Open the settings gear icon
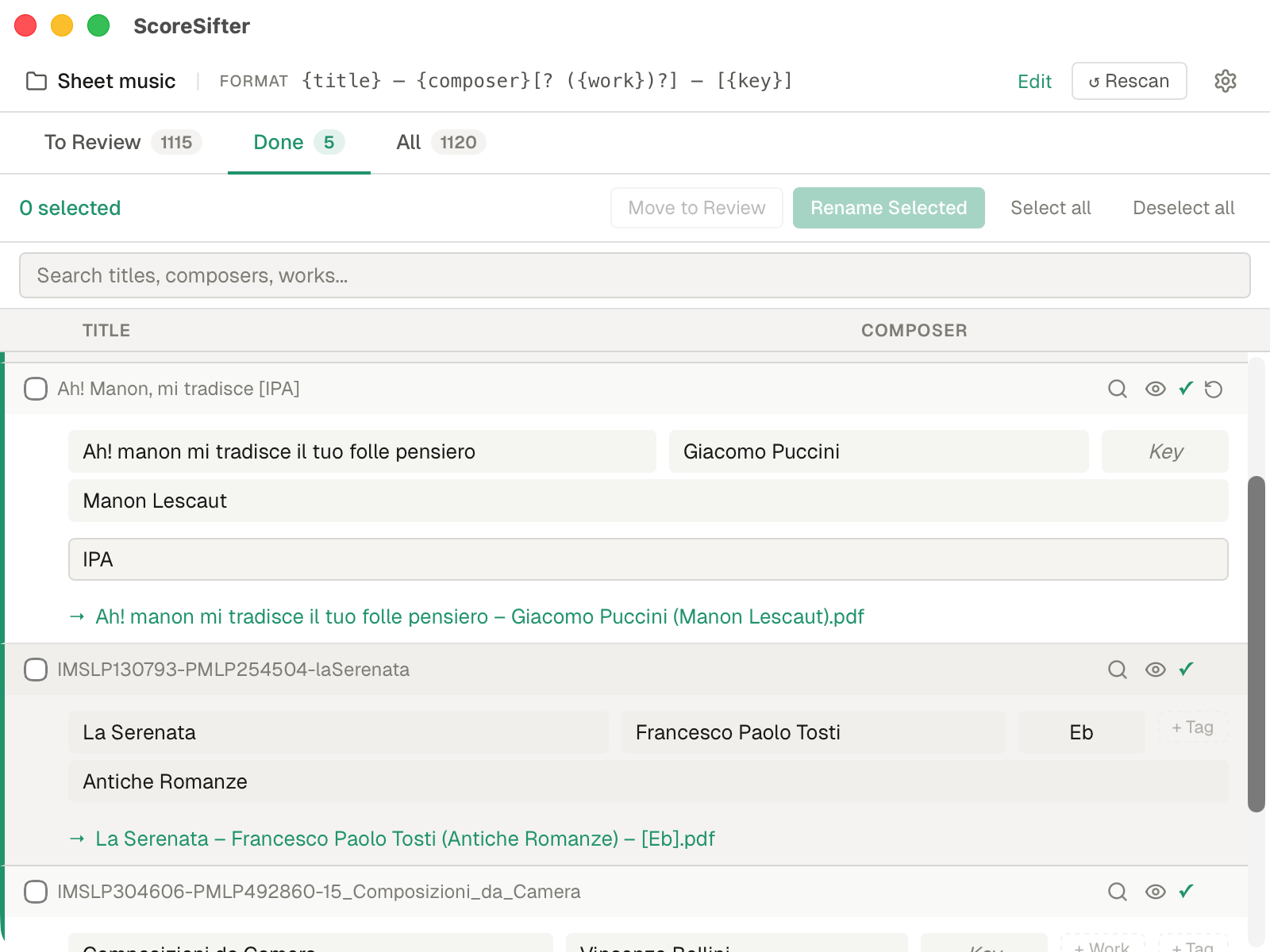The width and height of the screenshot is (1270, 952). (x=1225, y=81)
